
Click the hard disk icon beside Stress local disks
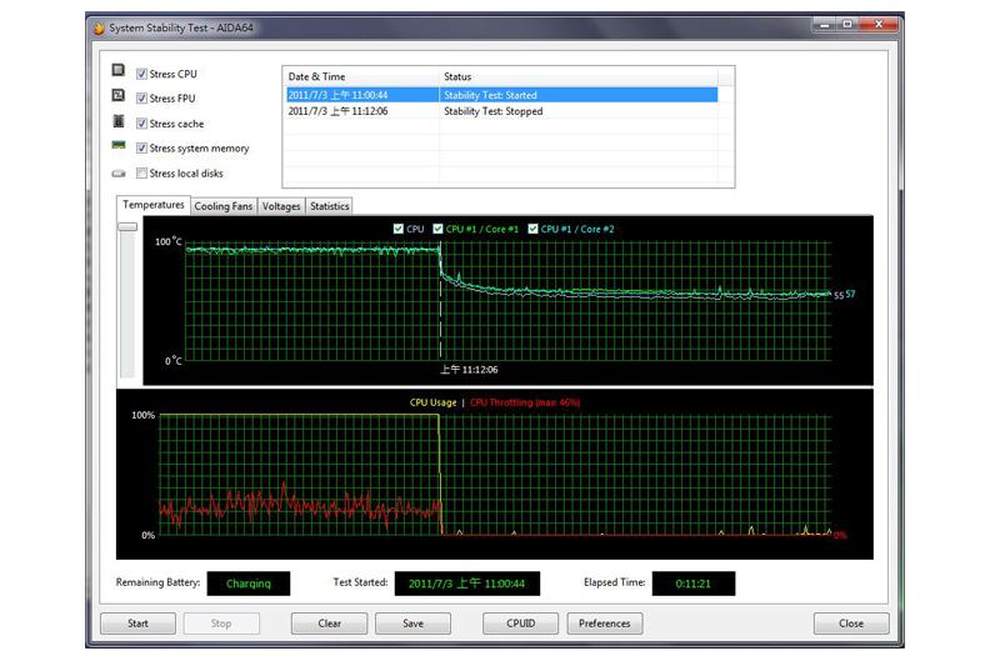tap(119, 173)
